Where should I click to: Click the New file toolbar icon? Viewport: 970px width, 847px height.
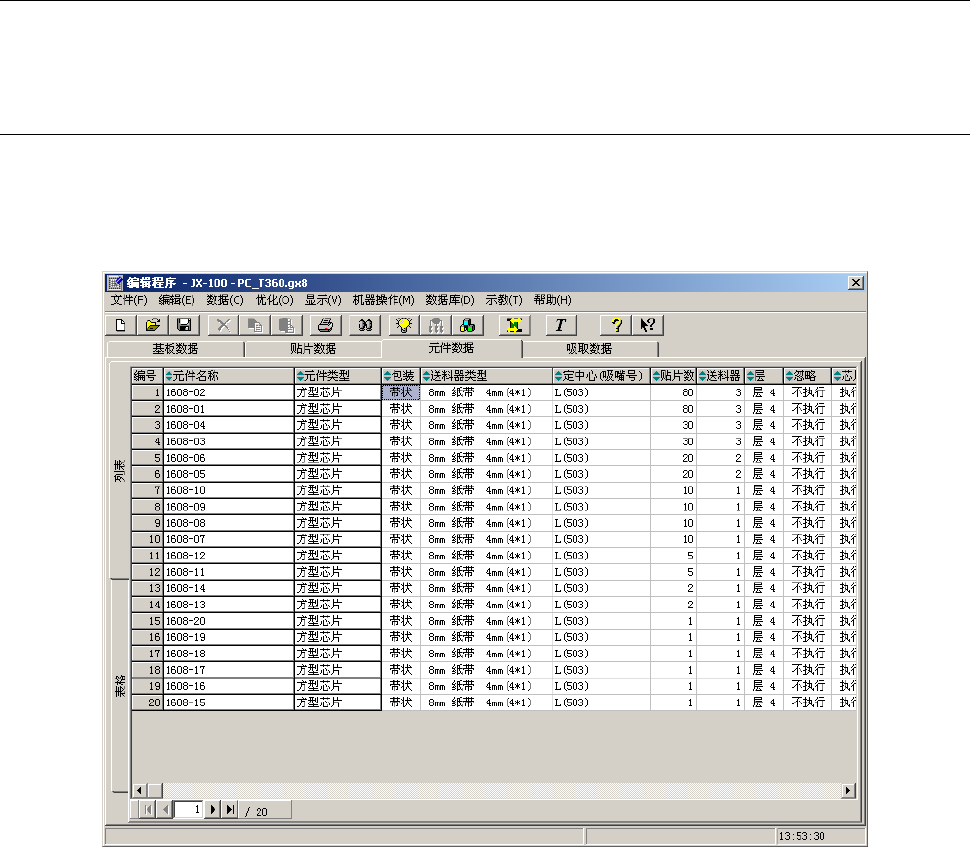coord(121,325)
